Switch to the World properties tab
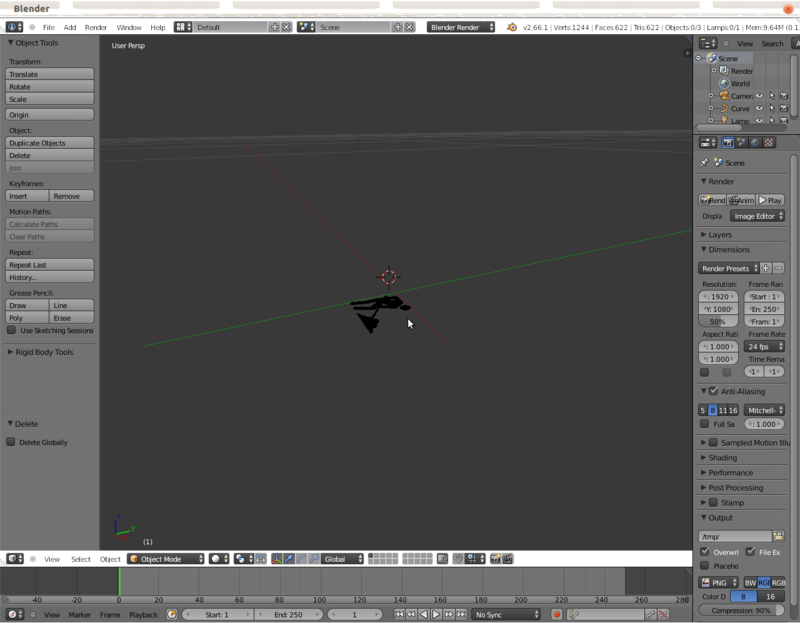Image resolution: width=800 pixels, height=623 pixels. pyautogui.click(x=755, y=143)
